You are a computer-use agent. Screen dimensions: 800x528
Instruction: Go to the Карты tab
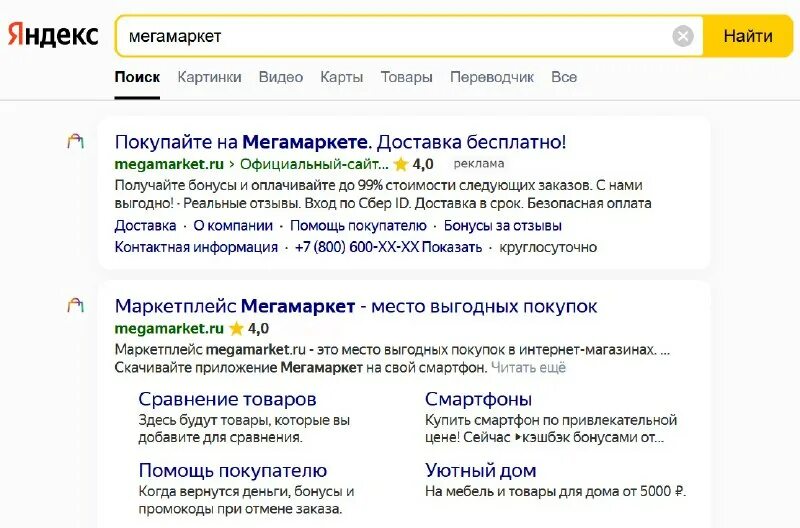(341, 77)
